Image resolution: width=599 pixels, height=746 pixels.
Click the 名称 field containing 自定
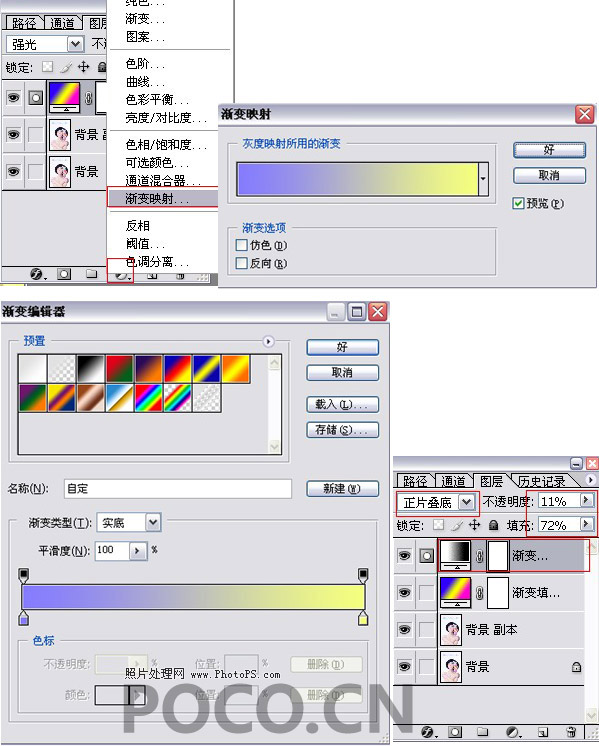coord(177,489)
